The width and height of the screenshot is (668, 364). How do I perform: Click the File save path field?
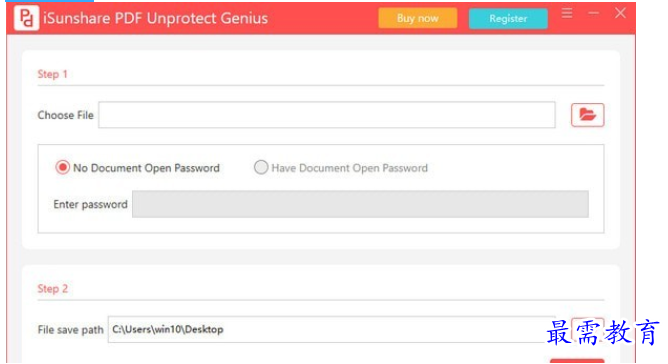(x=331, y=329)
